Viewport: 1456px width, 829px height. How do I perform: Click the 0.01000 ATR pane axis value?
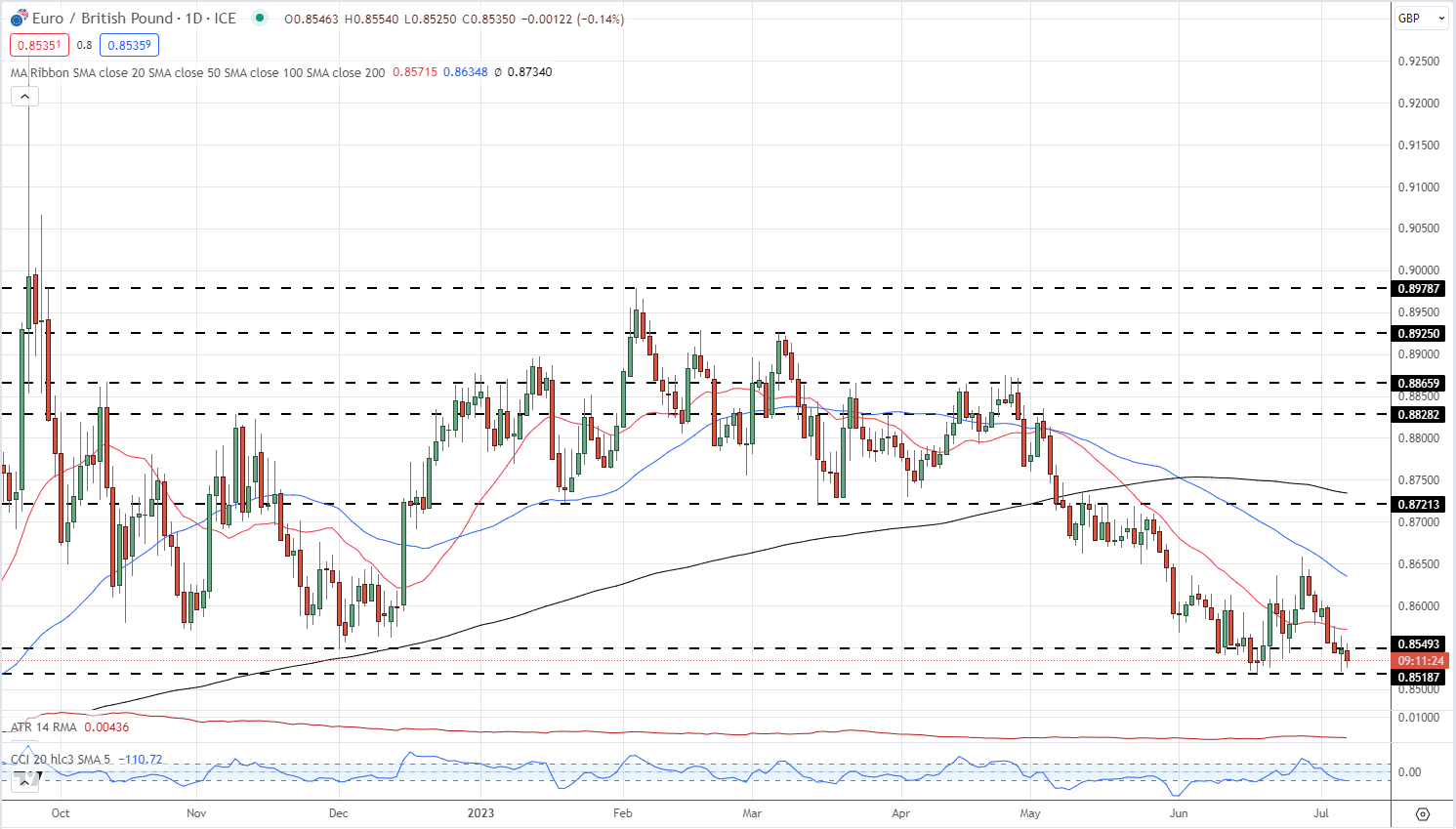(x=1419, y=718)
